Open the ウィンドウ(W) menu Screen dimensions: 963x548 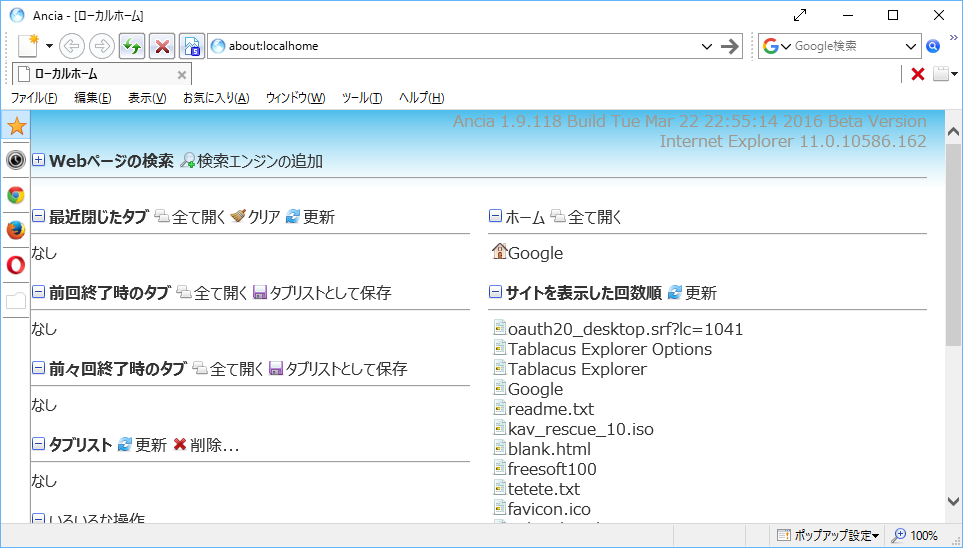point(295,98)
